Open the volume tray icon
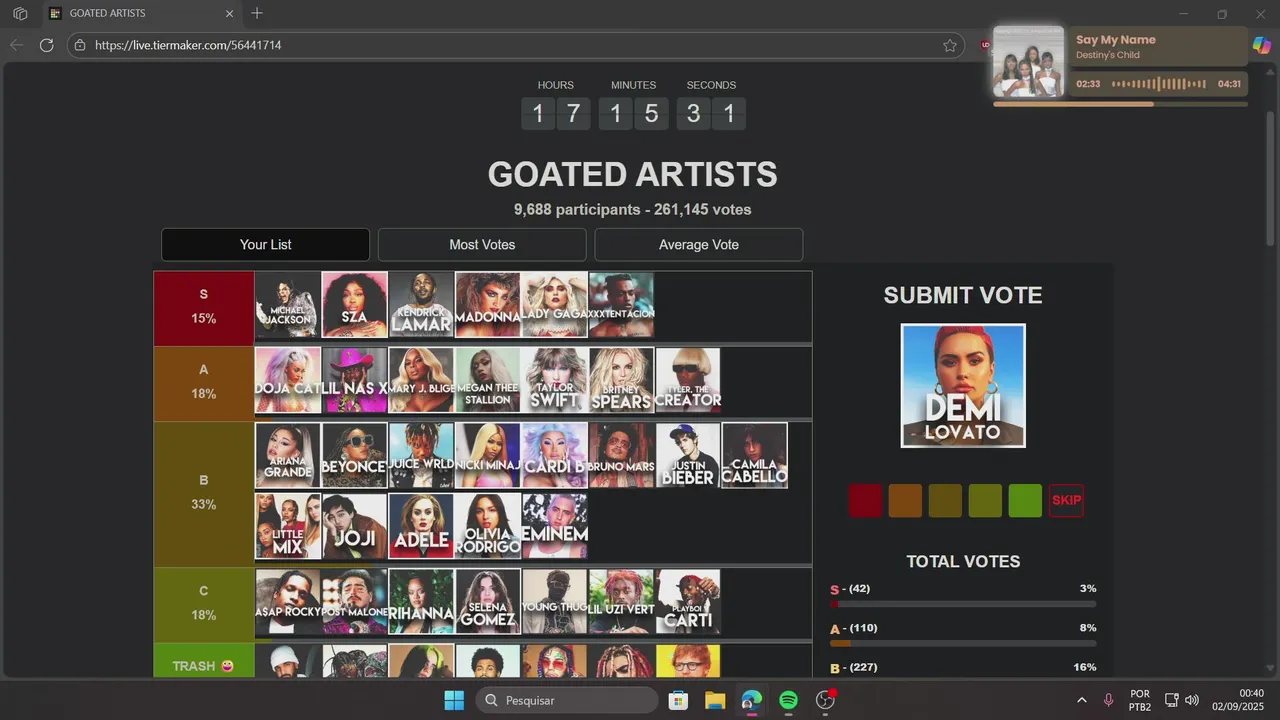The image size is (1280, 720). 1192,700
